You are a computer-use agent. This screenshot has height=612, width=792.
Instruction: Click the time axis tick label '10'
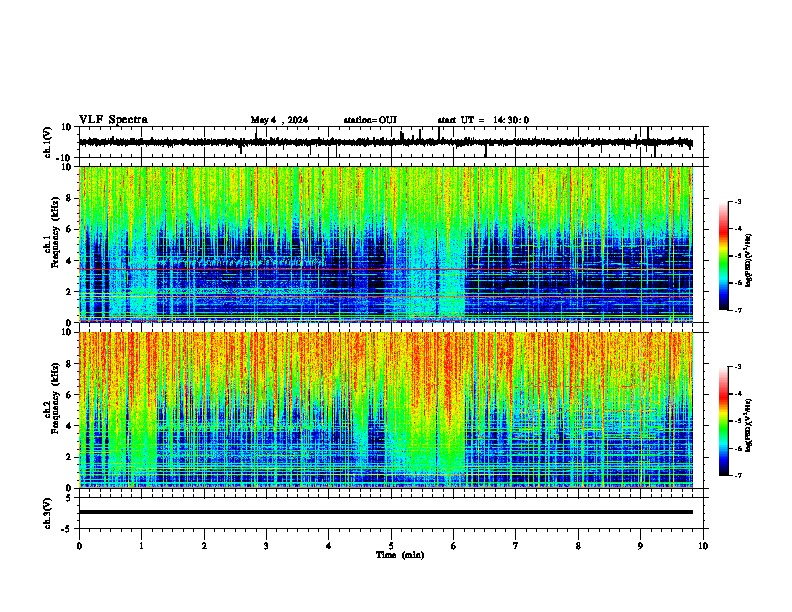(x=703, y=546)
